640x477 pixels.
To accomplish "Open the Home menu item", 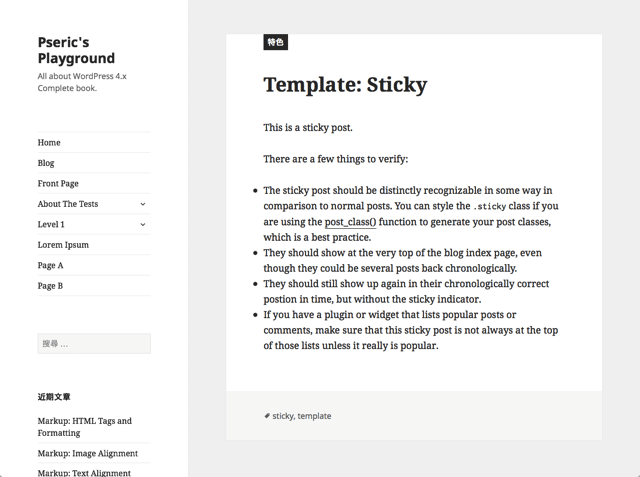I will click(49, 142).
